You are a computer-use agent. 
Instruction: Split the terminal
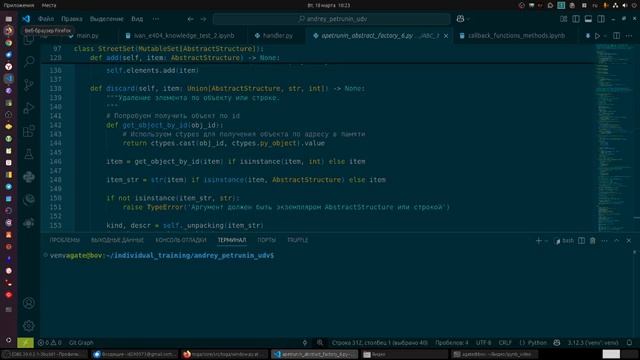(581, 241)
